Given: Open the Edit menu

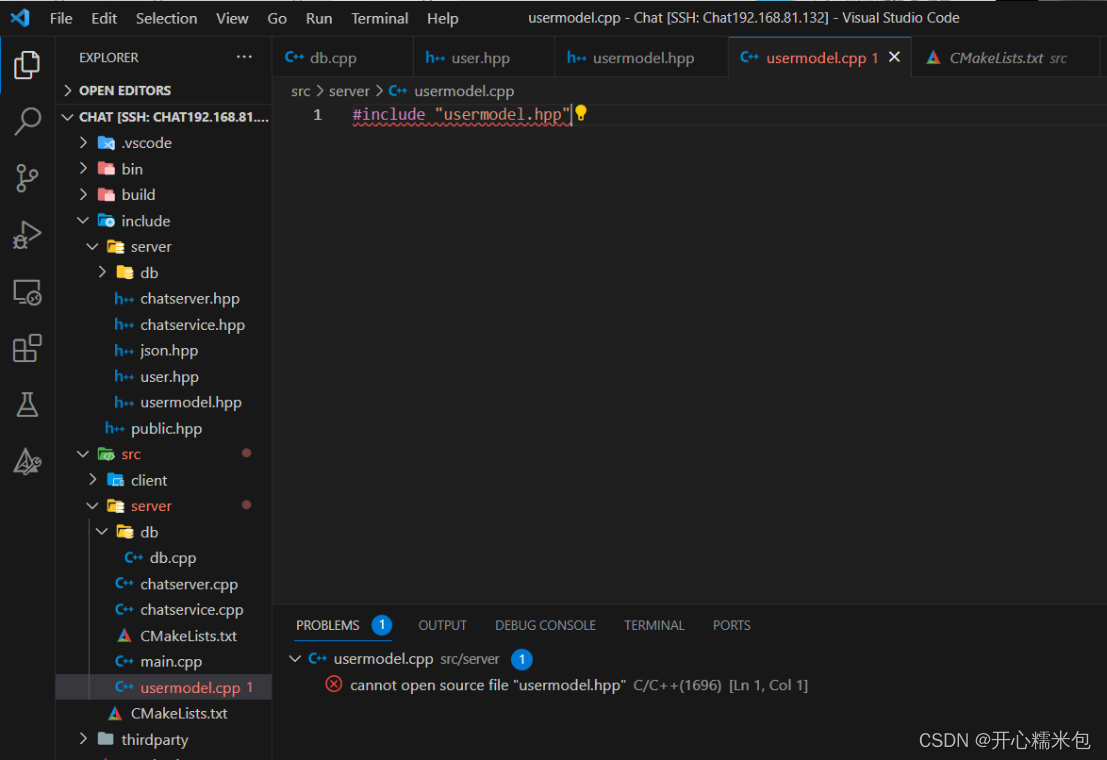Looking at the screenshot, I should click(x=104, y=18).
